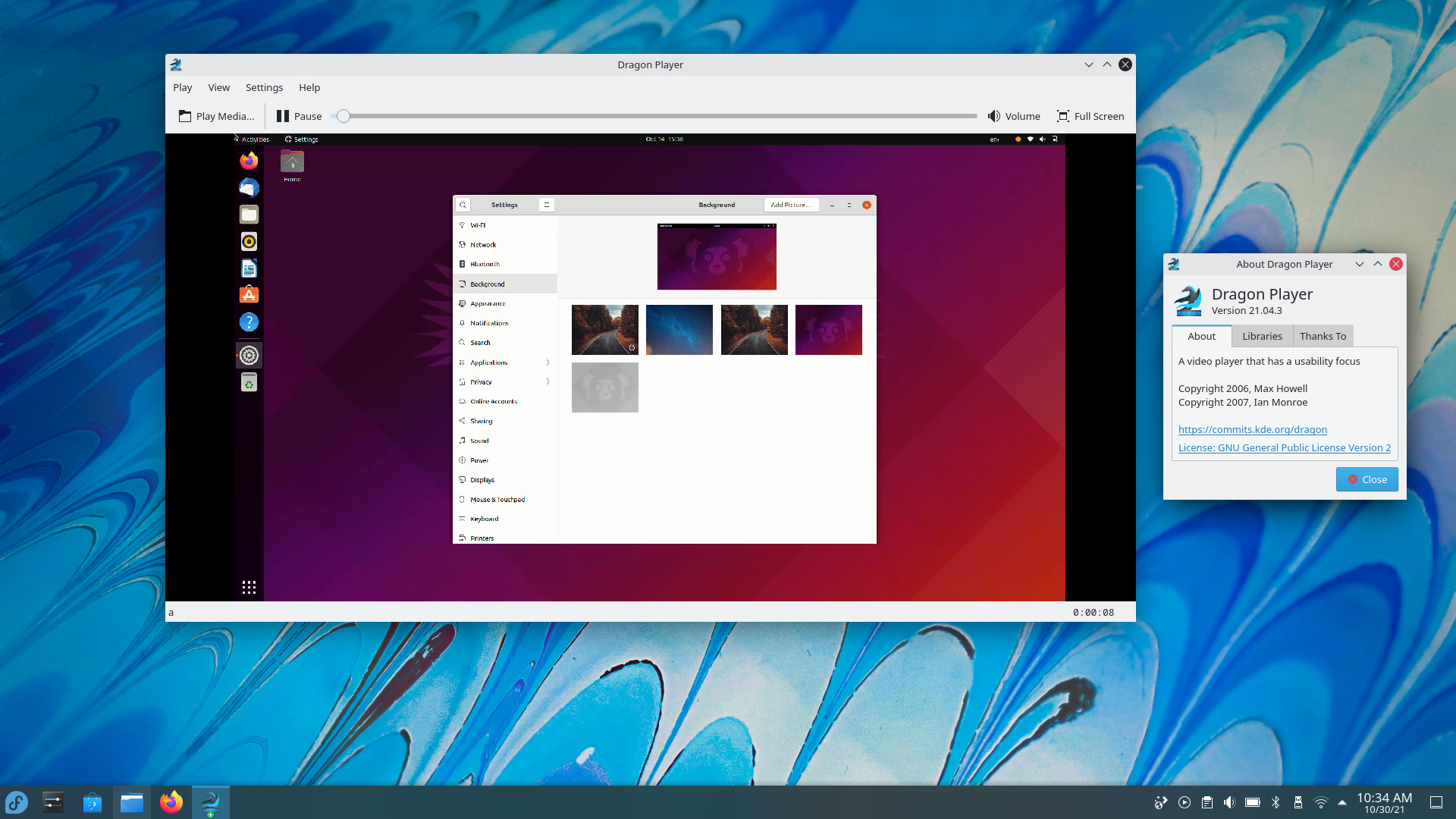Open the Settings menu in Dragon Player
The height and width of the screenshot is (819, 1456).
(x=264, y=87)
